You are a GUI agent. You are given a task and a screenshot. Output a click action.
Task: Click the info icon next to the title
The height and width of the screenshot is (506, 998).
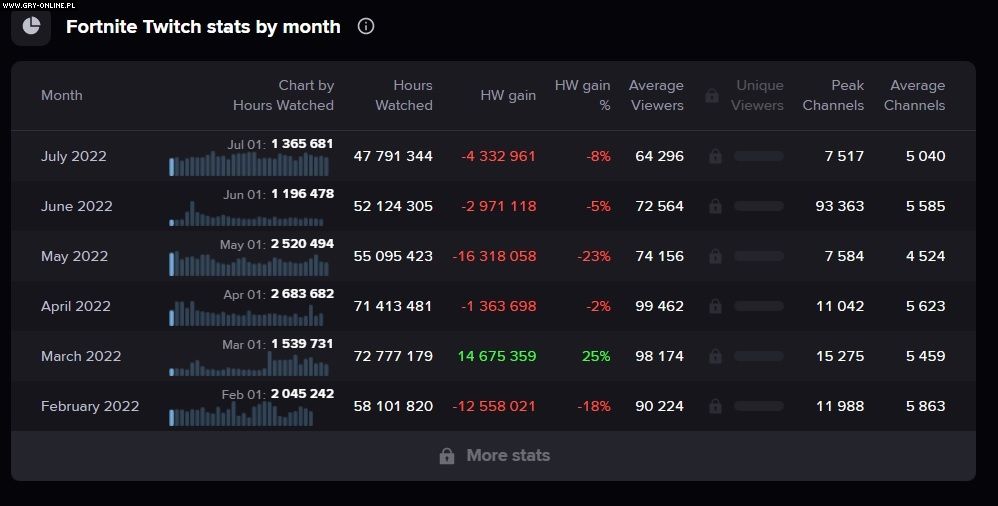click(366, 27)
